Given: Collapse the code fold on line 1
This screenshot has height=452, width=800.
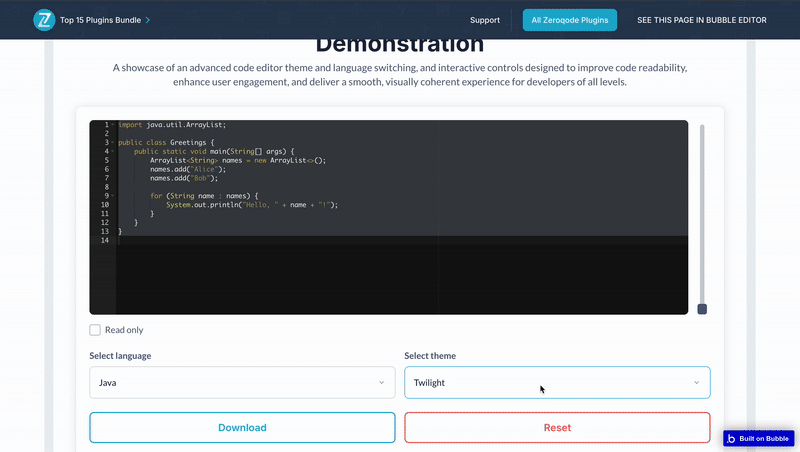Looking at the screenshot, I should coord(113,125).
